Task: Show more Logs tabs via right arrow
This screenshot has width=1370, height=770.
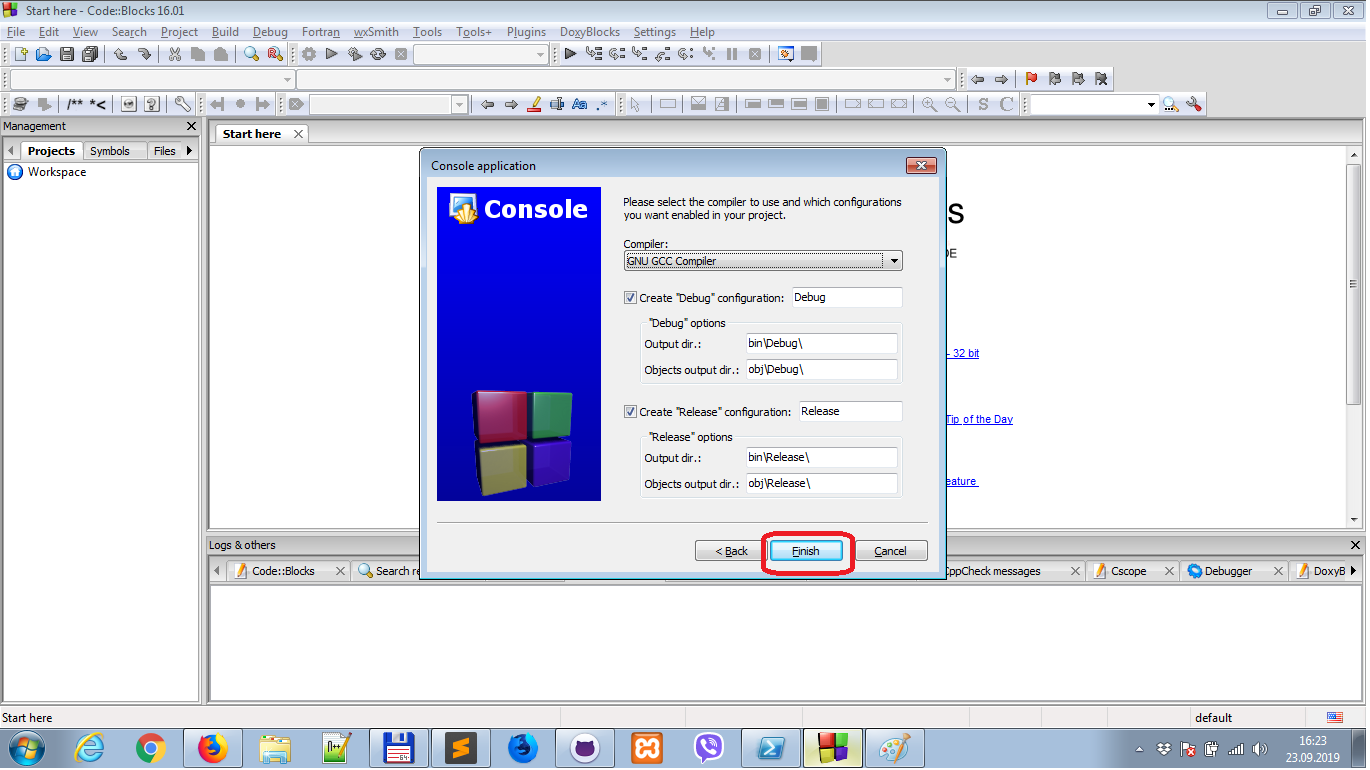Action: click(1353, 570)
